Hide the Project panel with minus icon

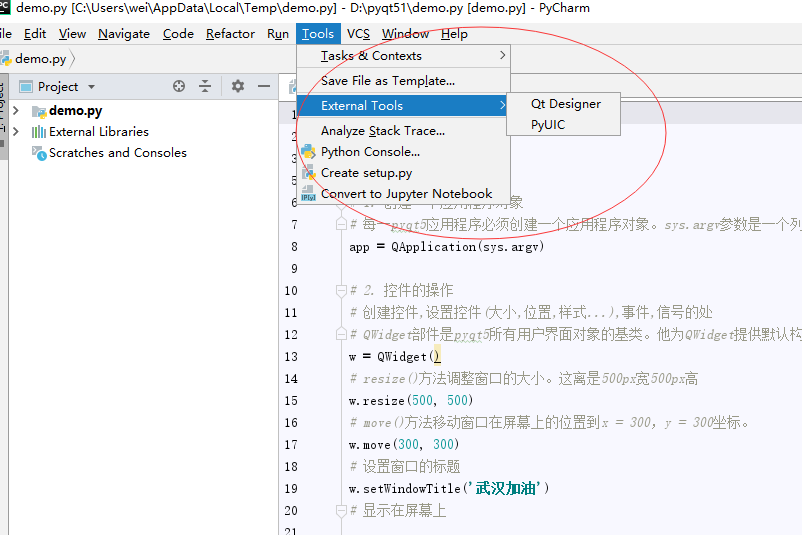click(264, 86)
